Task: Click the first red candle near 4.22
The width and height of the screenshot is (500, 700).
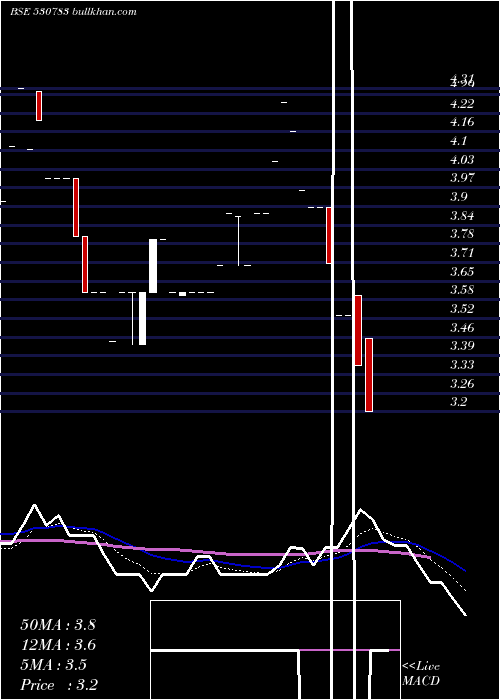Action: [x=39, y=106]
